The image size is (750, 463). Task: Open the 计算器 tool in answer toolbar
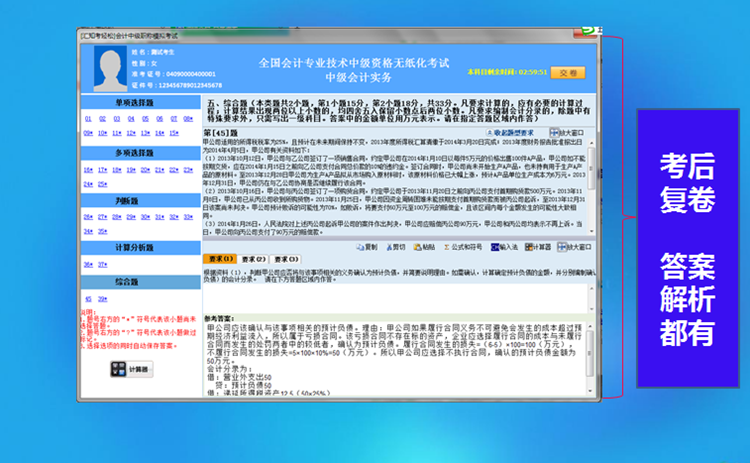pos(538,247)
